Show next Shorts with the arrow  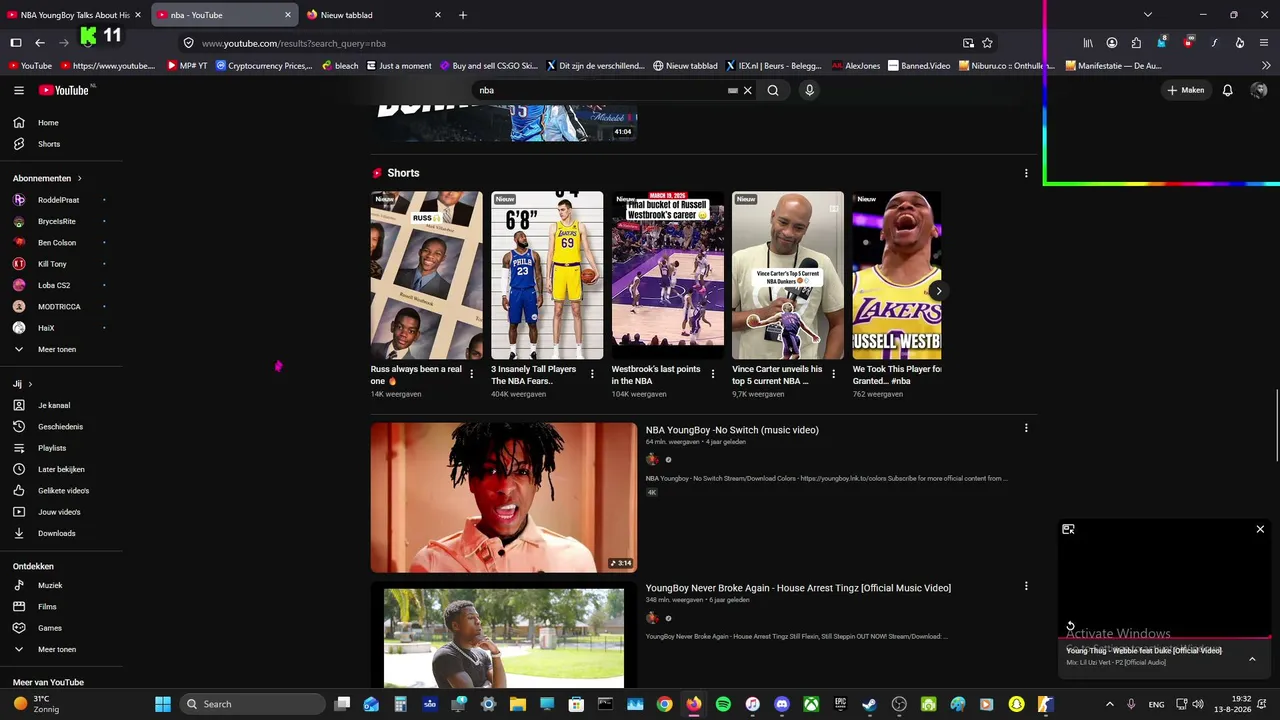coord(938,291)
